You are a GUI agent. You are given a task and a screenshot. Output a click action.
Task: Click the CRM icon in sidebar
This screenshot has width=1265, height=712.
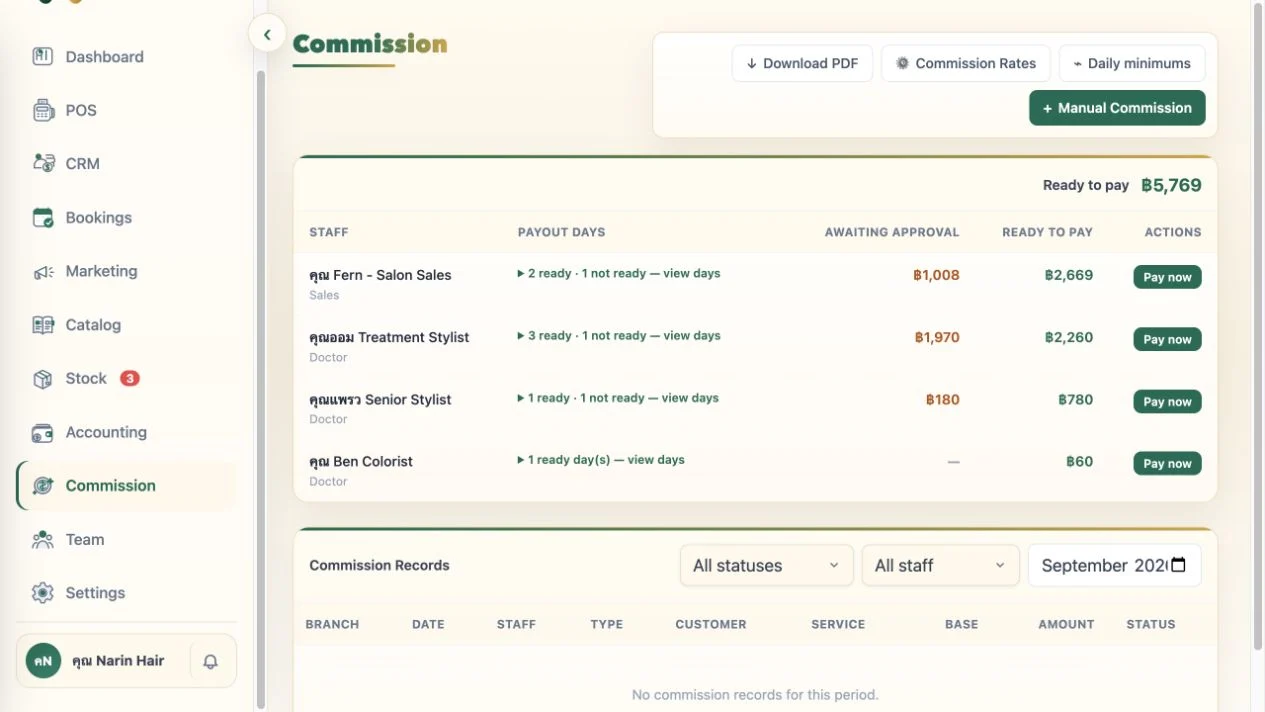(x=42, y=163)
